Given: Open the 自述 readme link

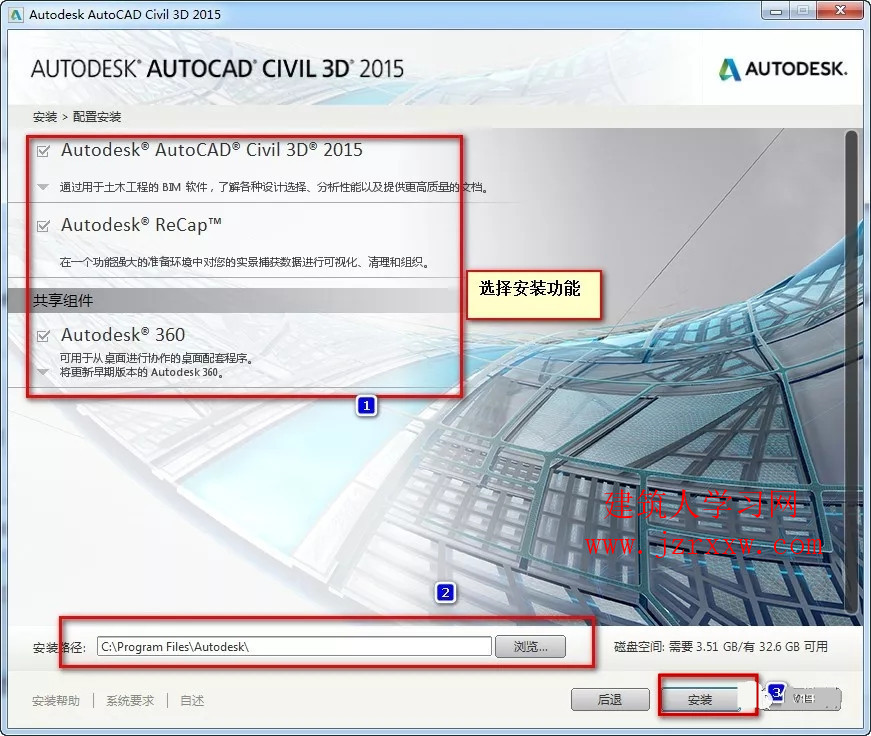Looking at the screenshot, I should tap(192, 700).
